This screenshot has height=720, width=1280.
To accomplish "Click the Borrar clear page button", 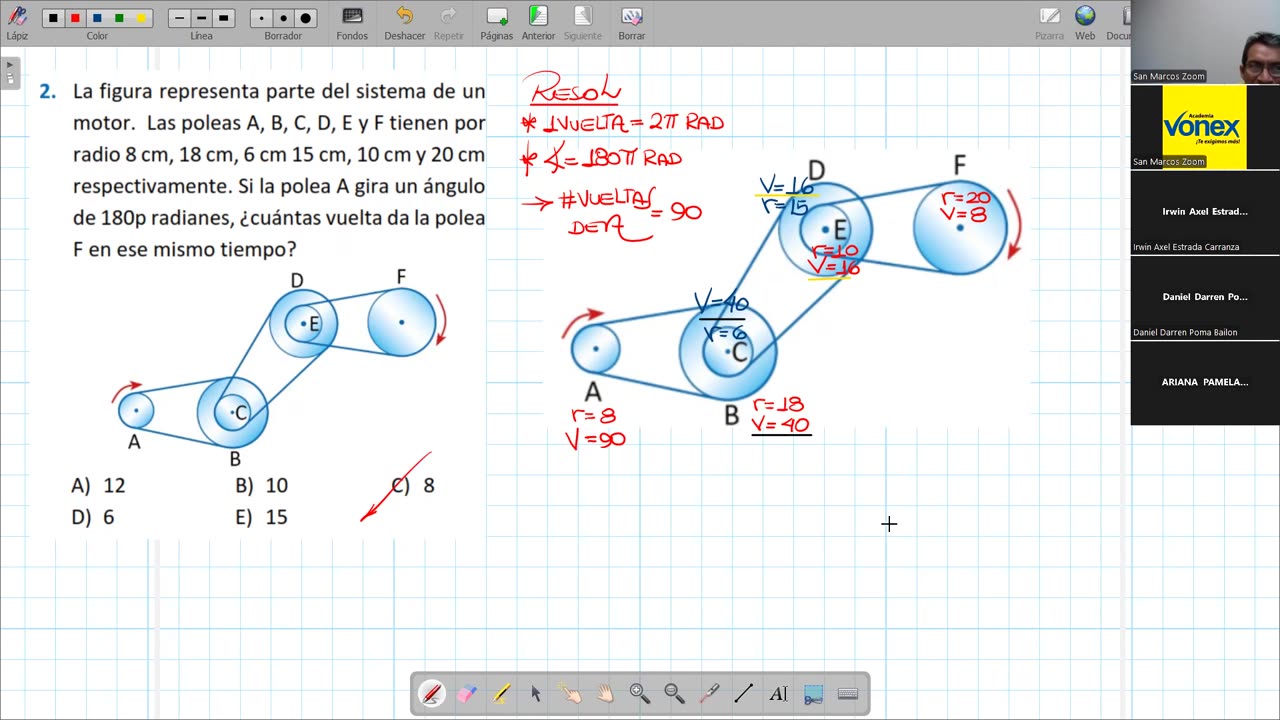I will pyautogui.click(x=631, y=22).
